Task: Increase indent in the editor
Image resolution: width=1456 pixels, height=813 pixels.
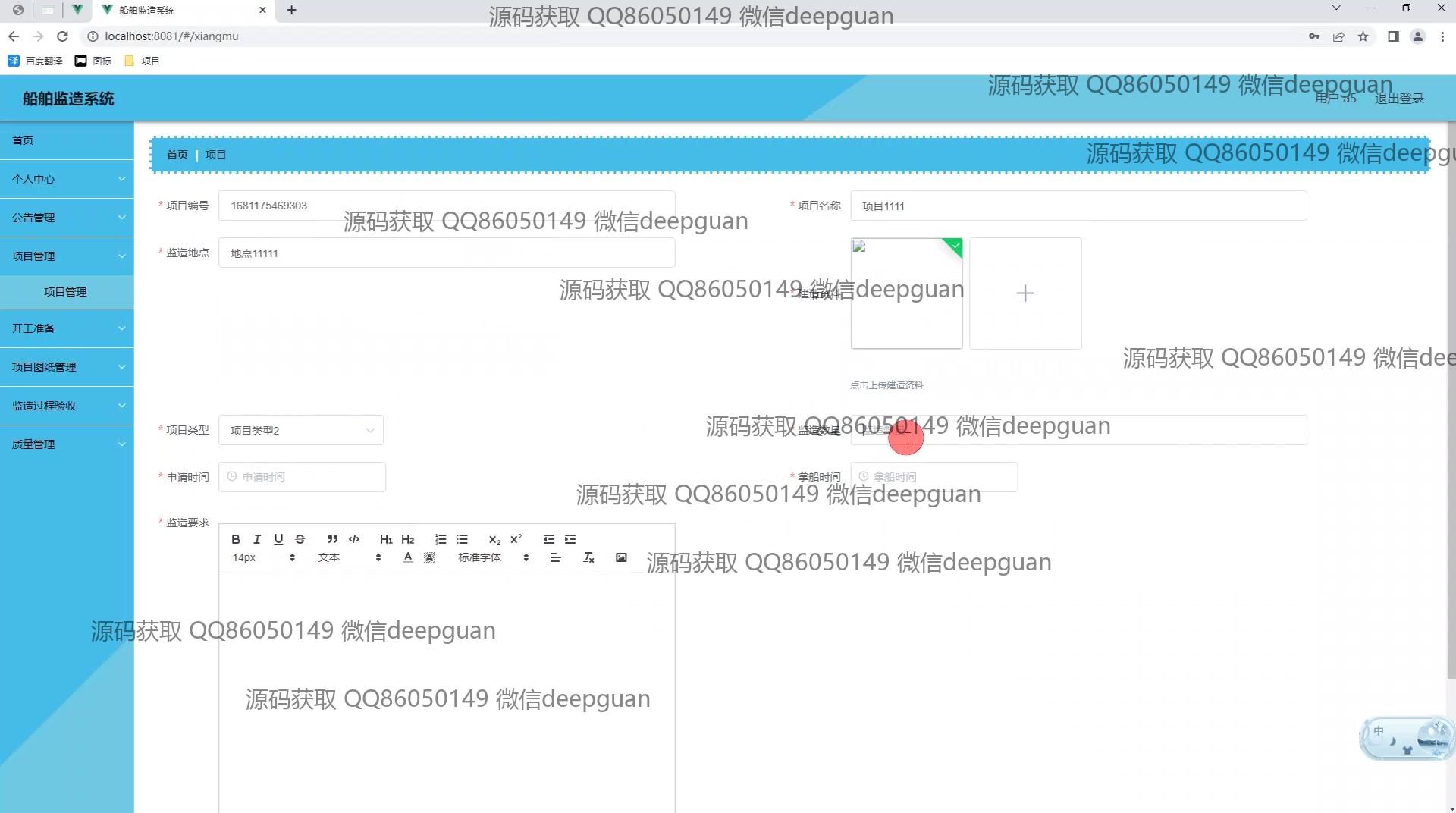Action: [570, 539]
